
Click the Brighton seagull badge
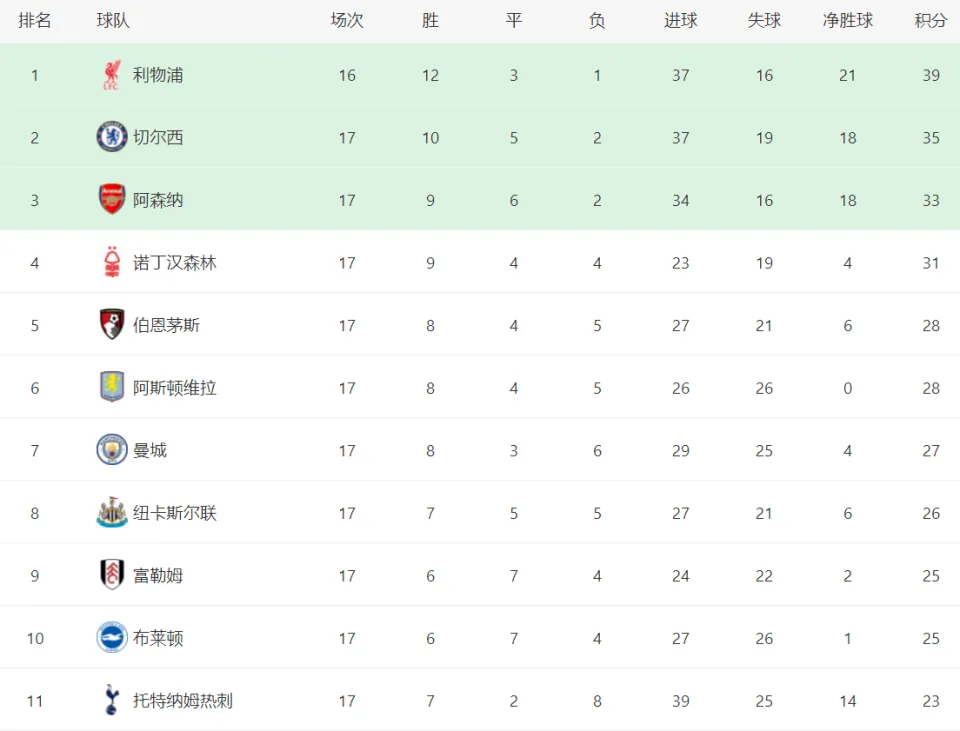[x=112, y=637]
